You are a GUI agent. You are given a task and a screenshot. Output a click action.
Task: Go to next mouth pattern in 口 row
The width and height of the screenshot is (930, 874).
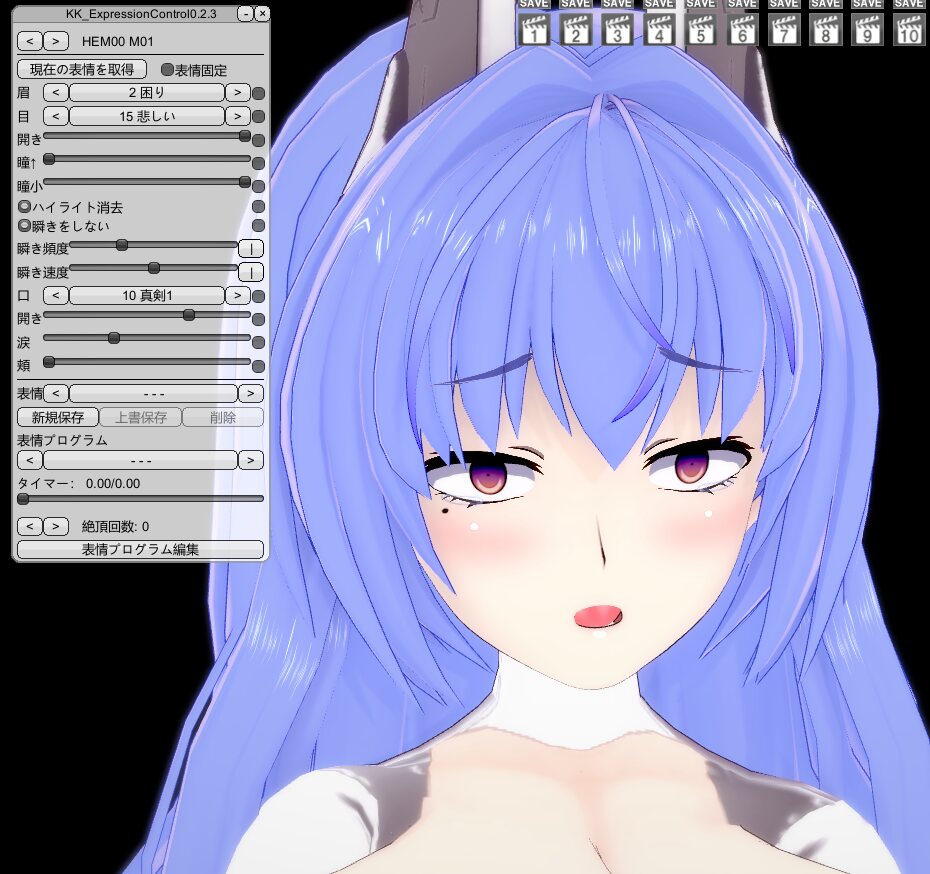(x=238, y=295)
